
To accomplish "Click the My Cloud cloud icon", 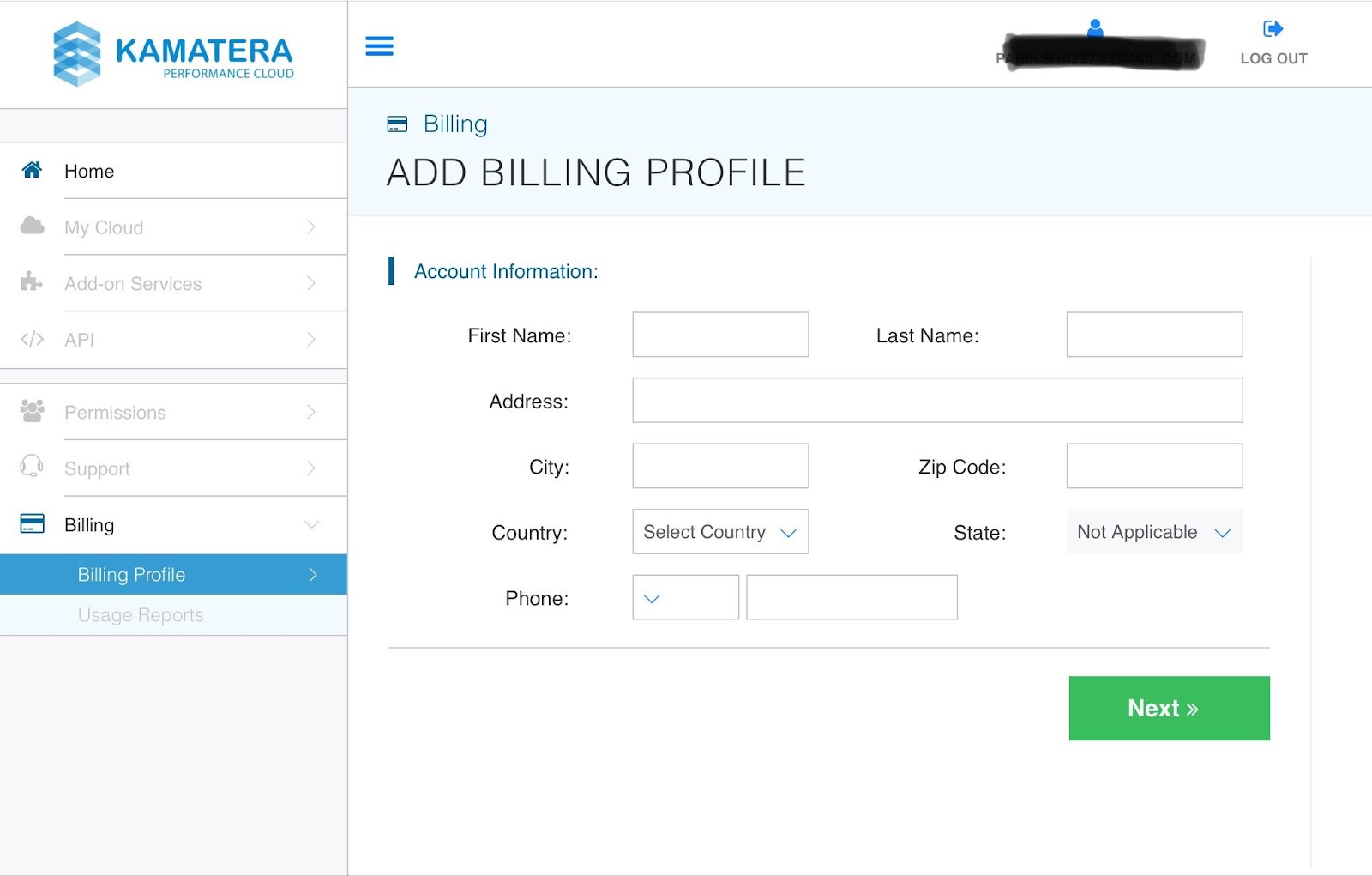I will tap(32, 226).
